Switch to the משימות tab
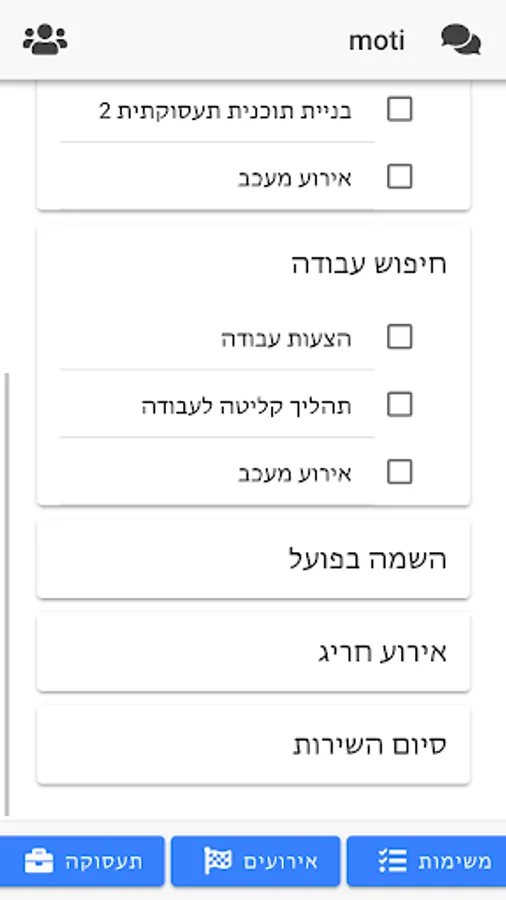This screenshot has height=900, width=506. click(427, 862)
